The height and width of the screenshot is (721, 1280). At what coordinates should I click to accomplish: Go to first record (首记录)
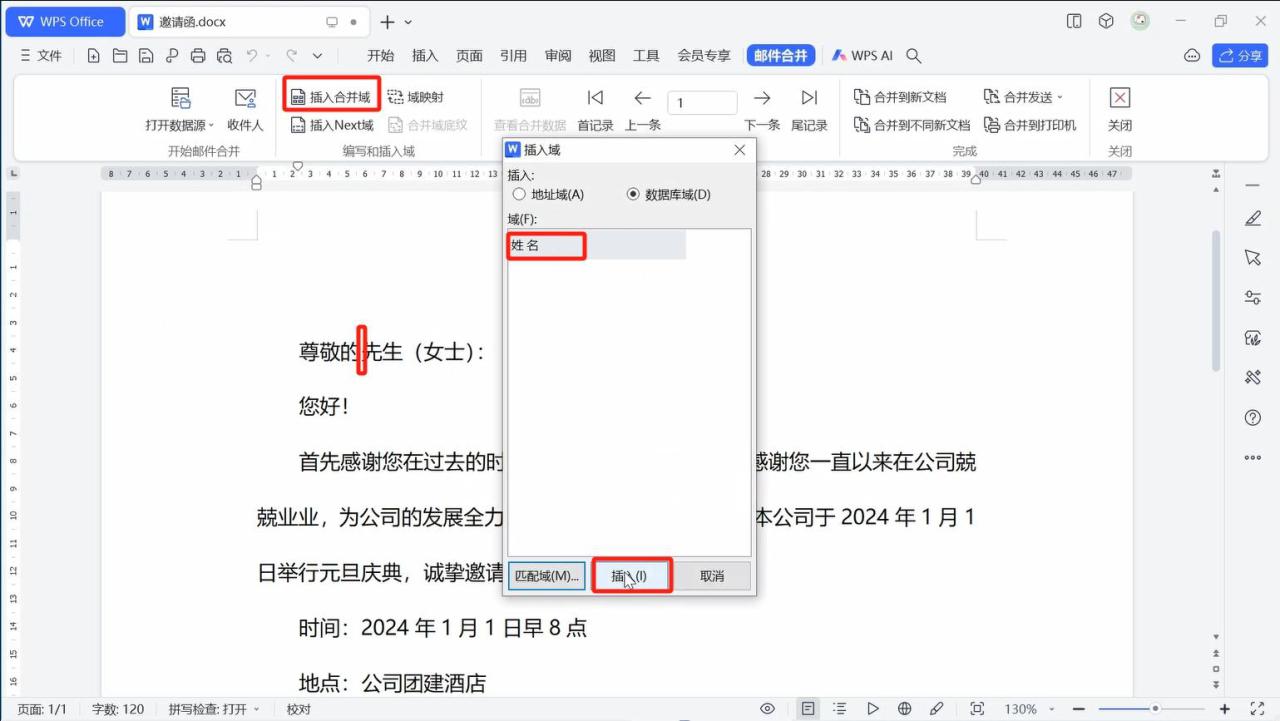595,110
